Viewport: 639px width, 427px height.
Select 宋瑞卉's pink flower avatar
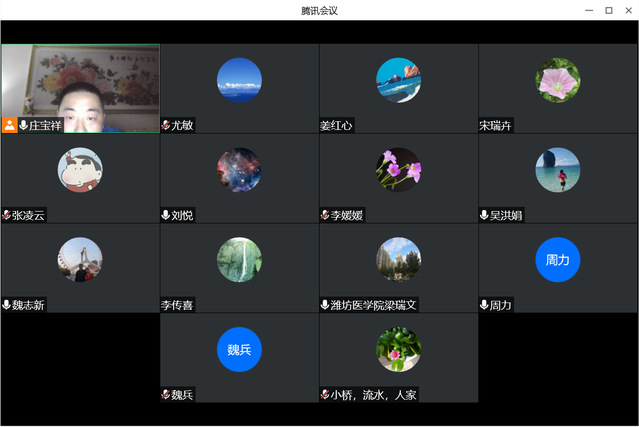[x=557, y=80]
